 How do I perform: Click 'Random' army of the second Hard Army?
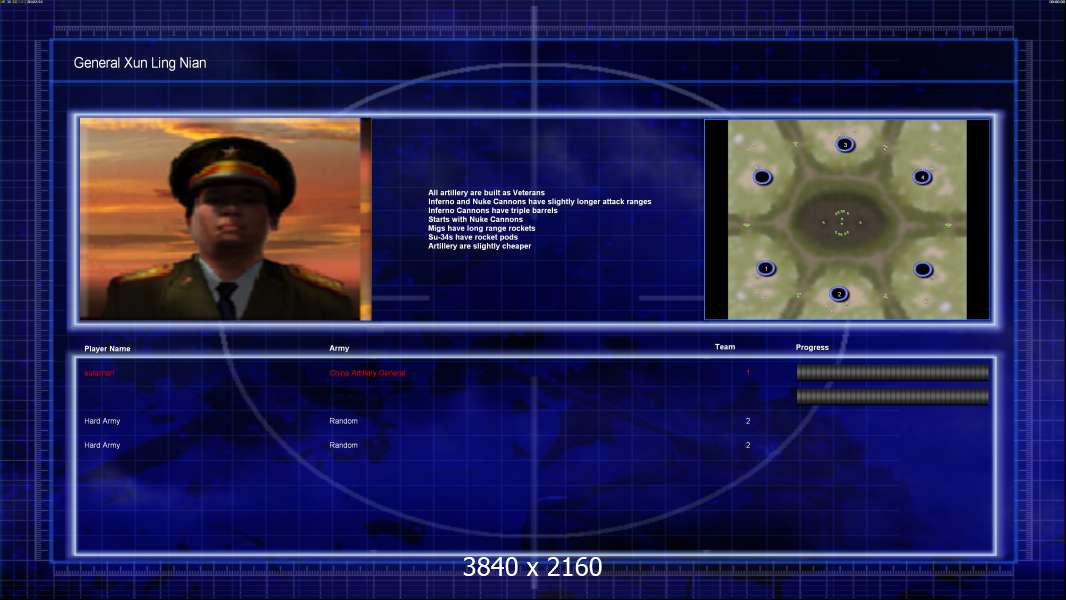coord(343,445)
